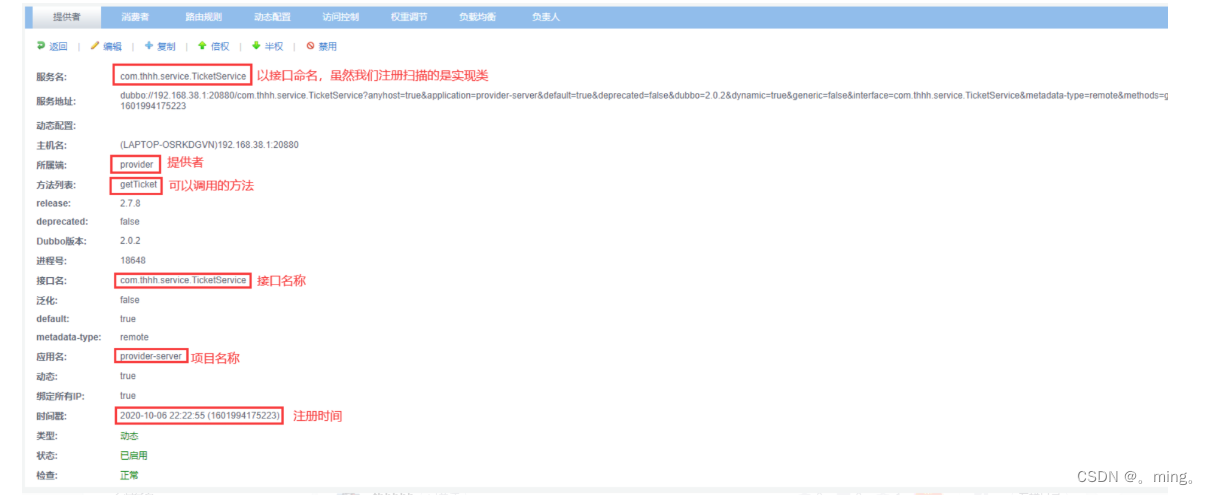The height and width of the screenshot is (495, 1208).
Task: Click the 绑定所有IP field label
Action: pyautogui.click(x=59, y=396)
